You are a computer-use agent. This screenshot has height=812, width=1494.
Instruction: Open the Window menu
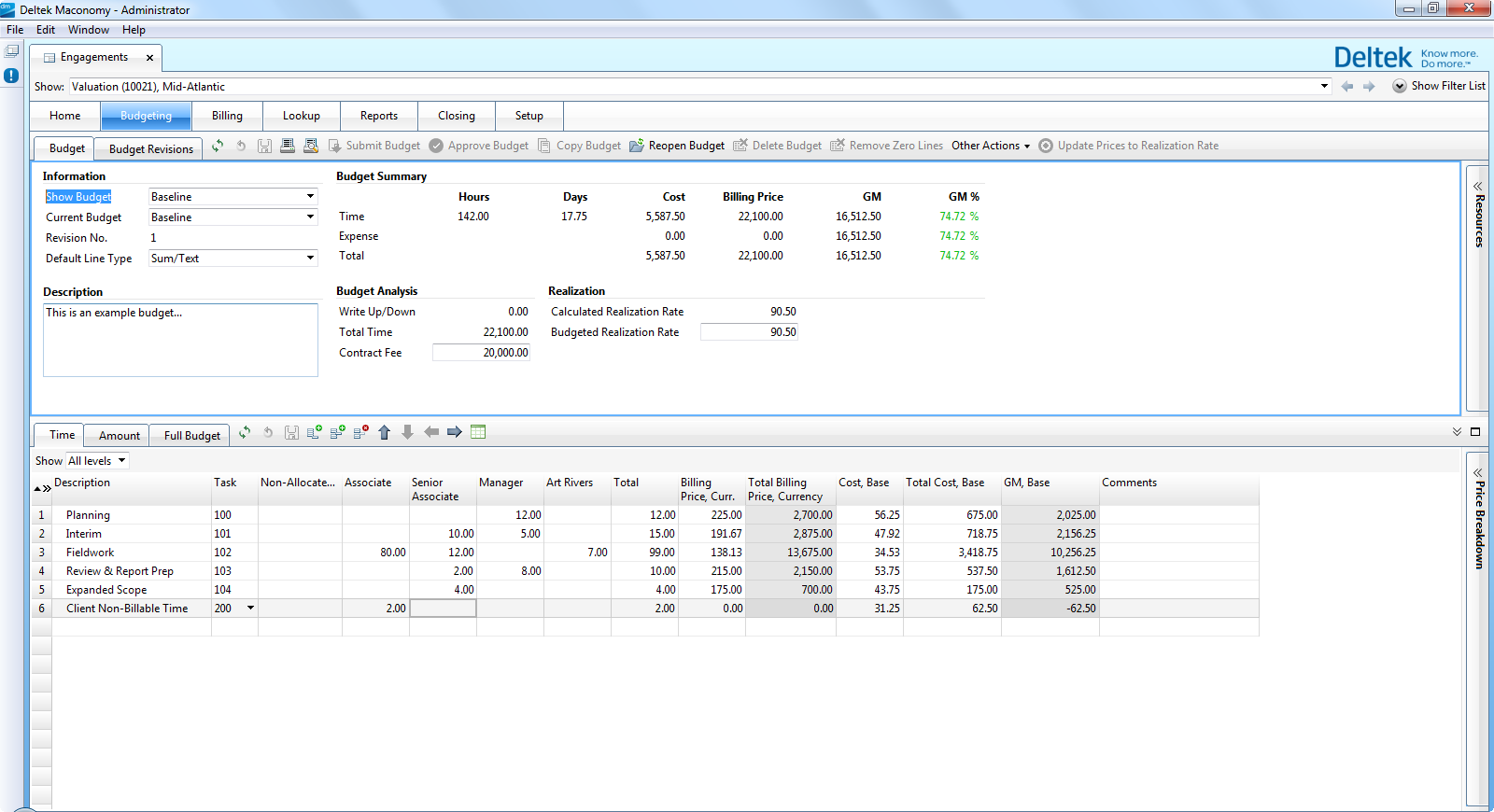tap(88, 30)
